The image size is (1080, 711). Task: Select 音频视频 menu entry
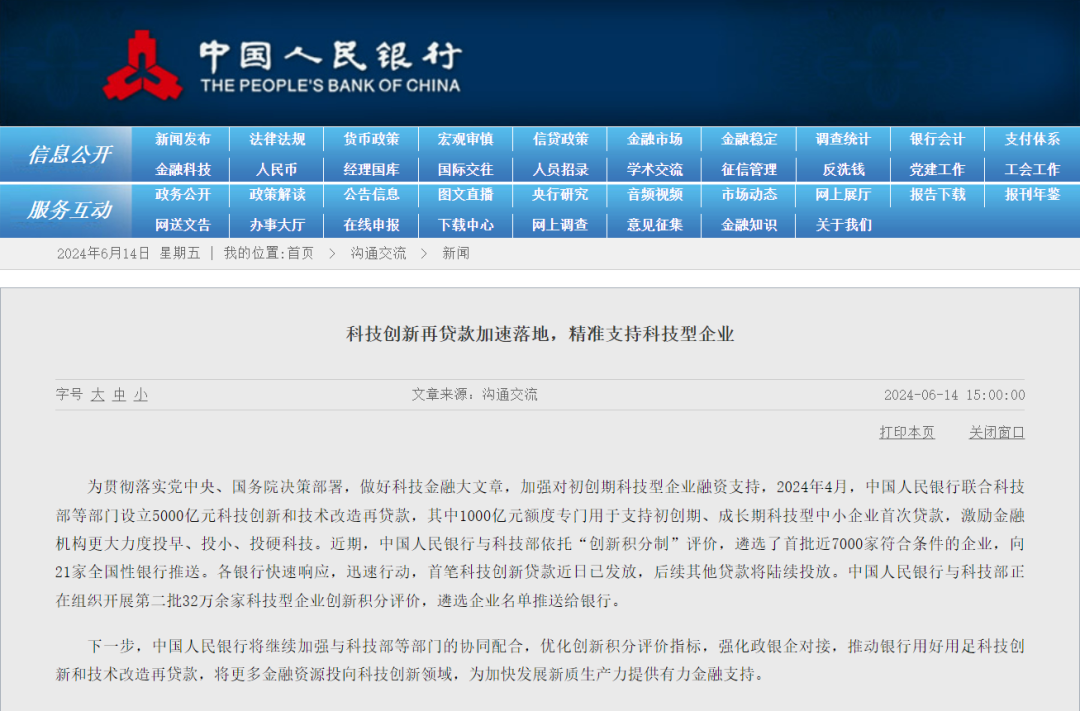point(654,194)
